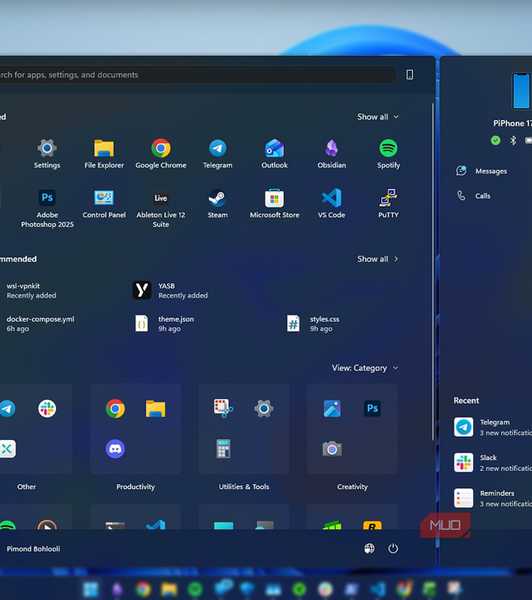
Task: Open the Outlook pinned app
Action: (x=274, y=153)
